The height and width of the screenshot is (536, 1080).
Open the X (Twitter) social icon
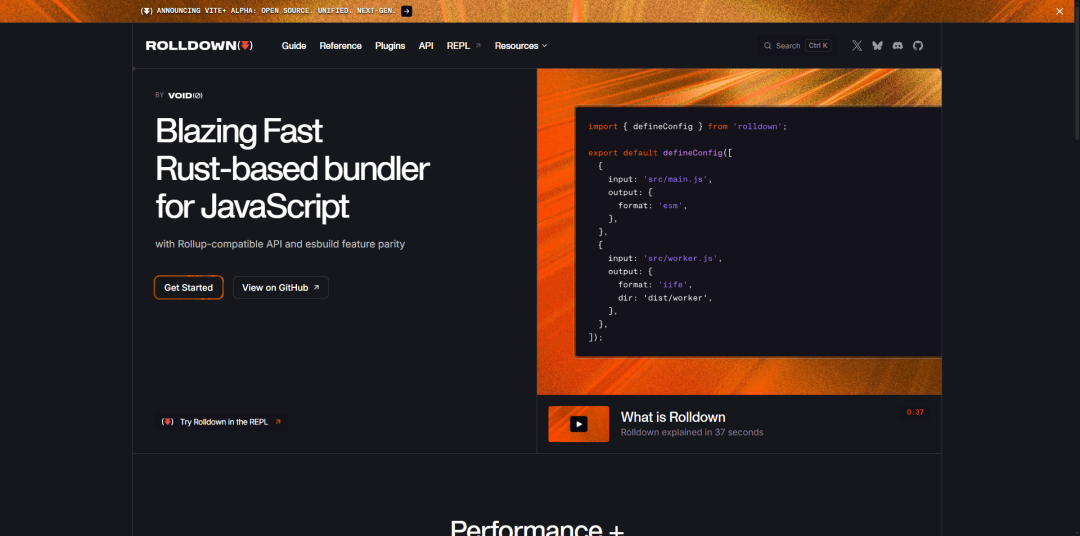click(x=857, y=45)
